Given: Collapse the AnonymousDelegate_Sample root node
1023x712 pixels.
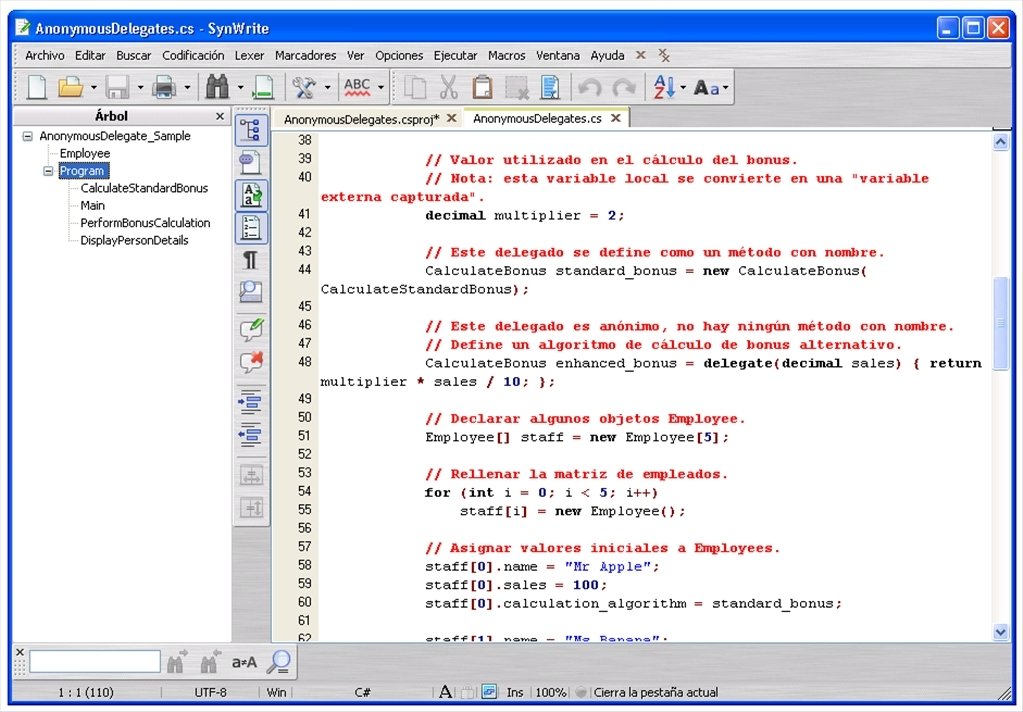Looking at the screenshot, I should pos(27,136).
